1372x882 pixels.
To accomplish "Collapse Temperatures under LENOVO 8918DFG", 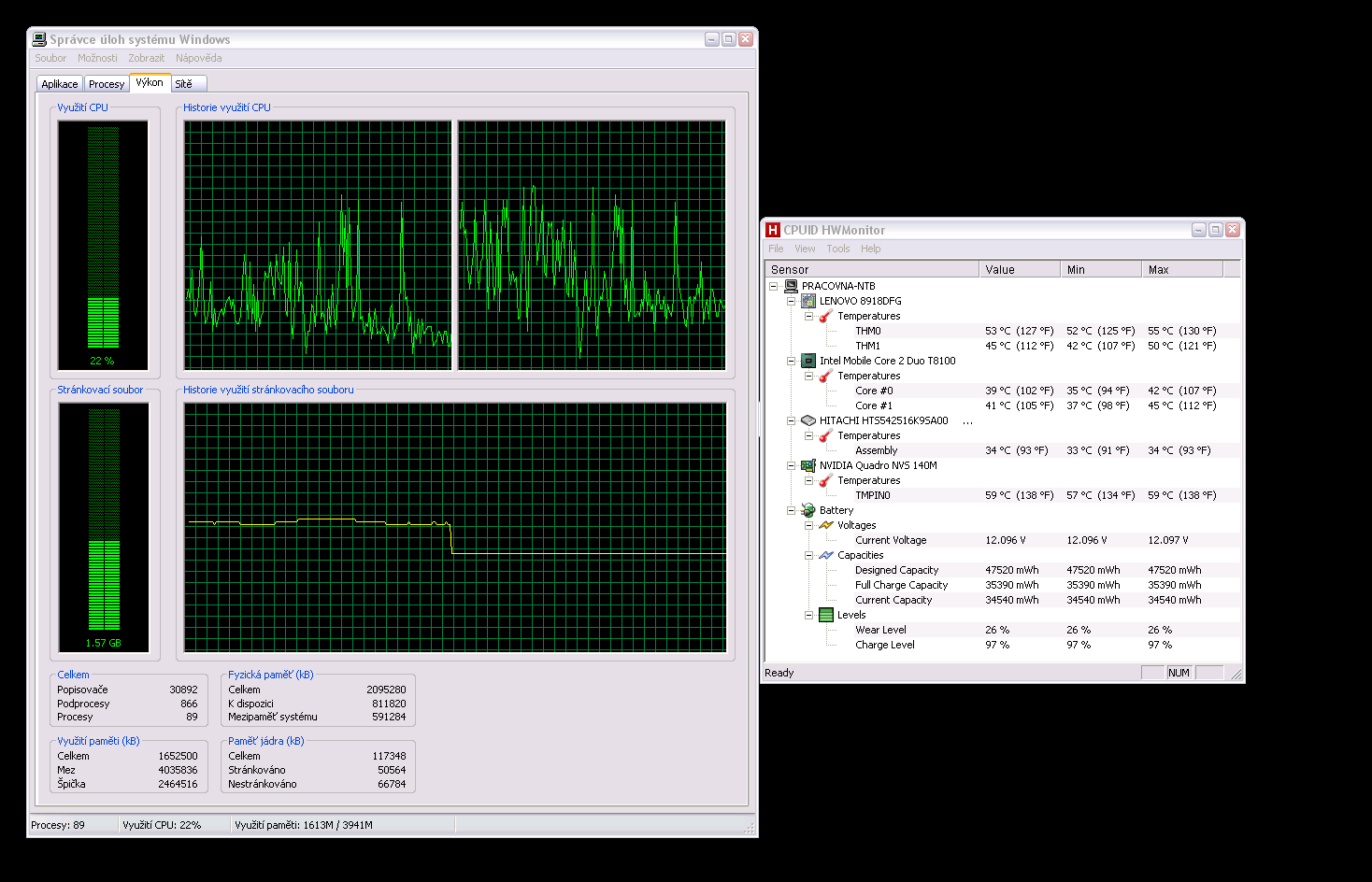I will (808, 316).
